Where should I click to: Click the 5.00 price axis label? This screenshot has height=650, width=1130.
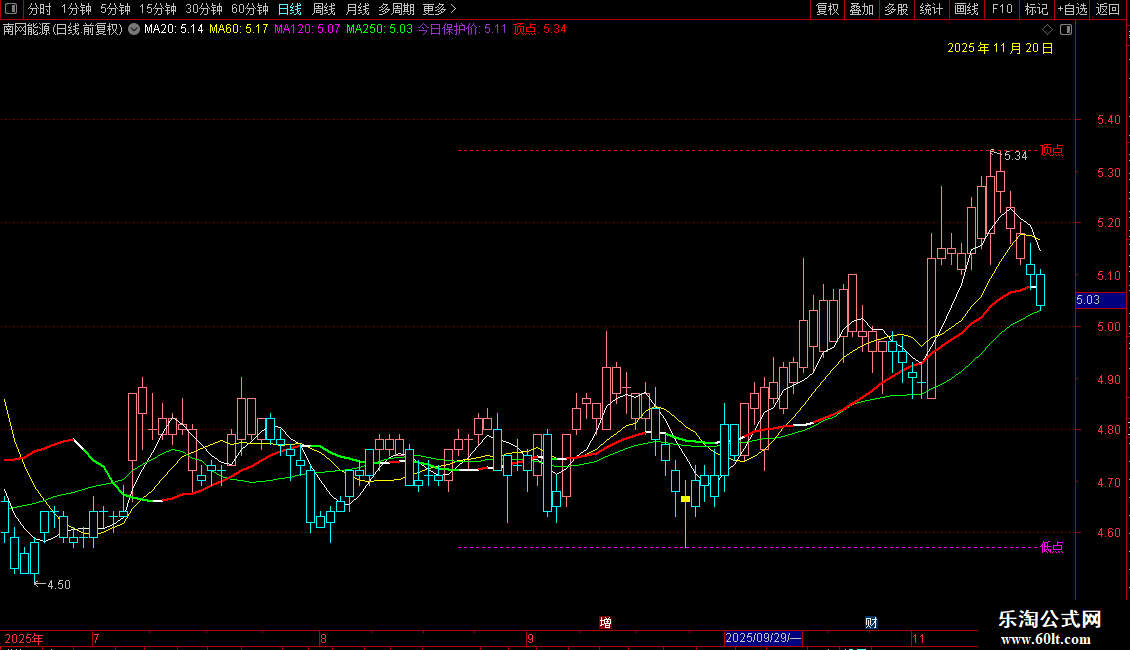click(1108, 326)
